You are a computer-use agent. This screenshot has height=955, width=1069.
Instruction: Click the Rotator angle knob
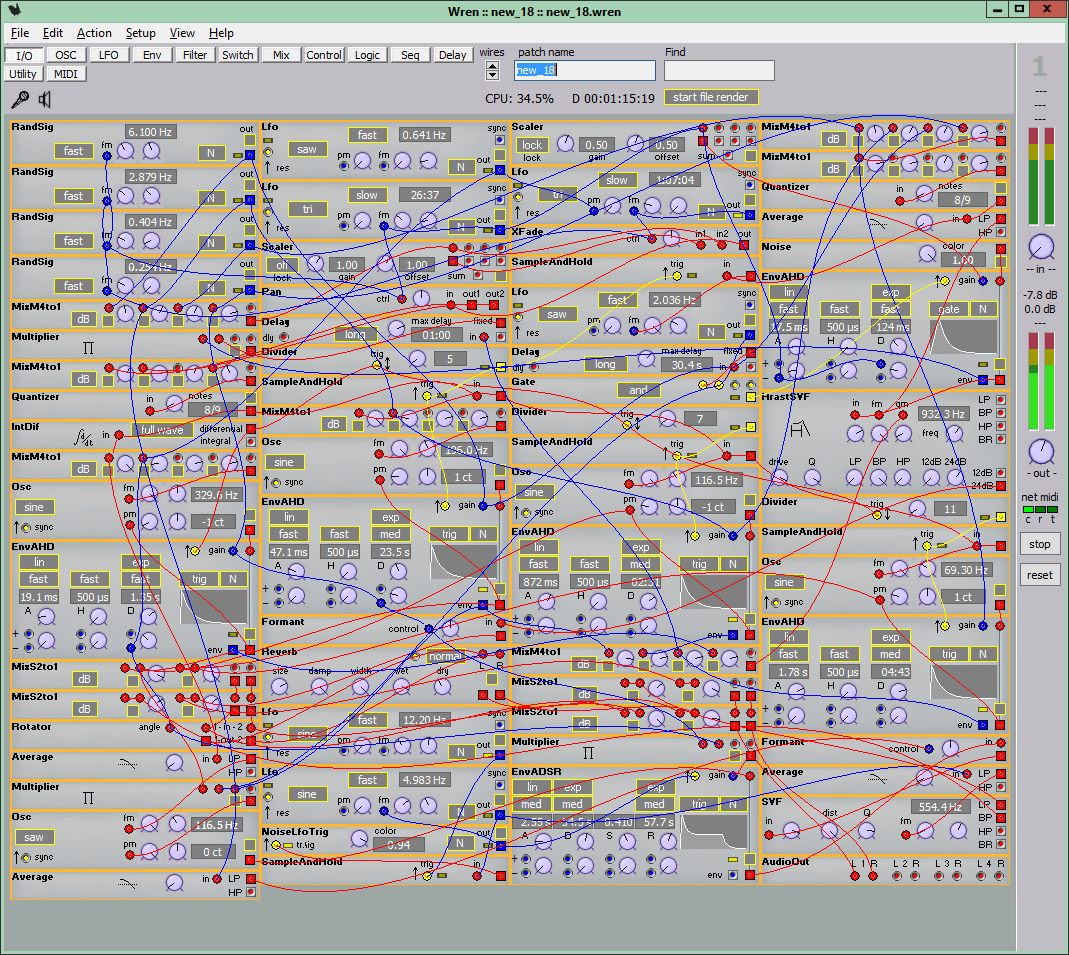coord(170,727)
